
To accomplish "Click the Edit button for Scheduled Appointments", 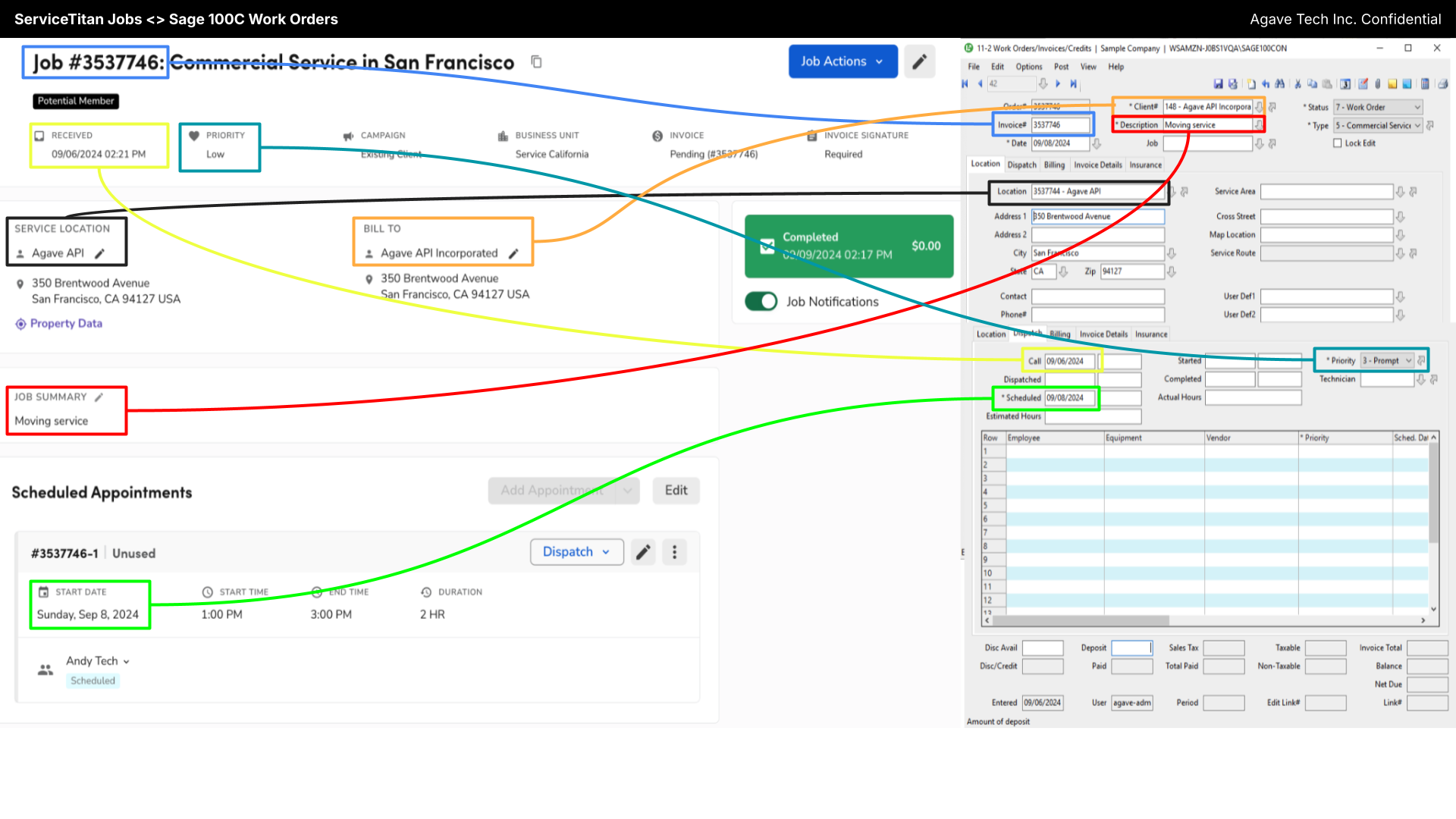I will [676, 491].
